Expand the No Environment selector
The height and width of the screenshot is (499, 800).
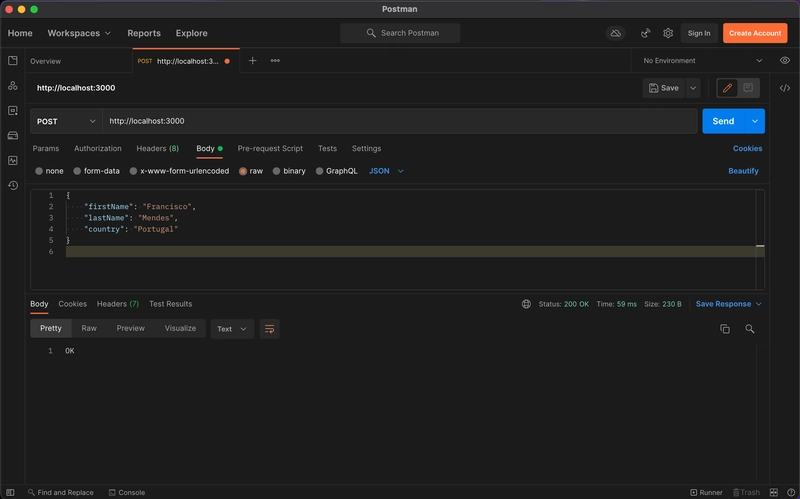tap(700, 61)
